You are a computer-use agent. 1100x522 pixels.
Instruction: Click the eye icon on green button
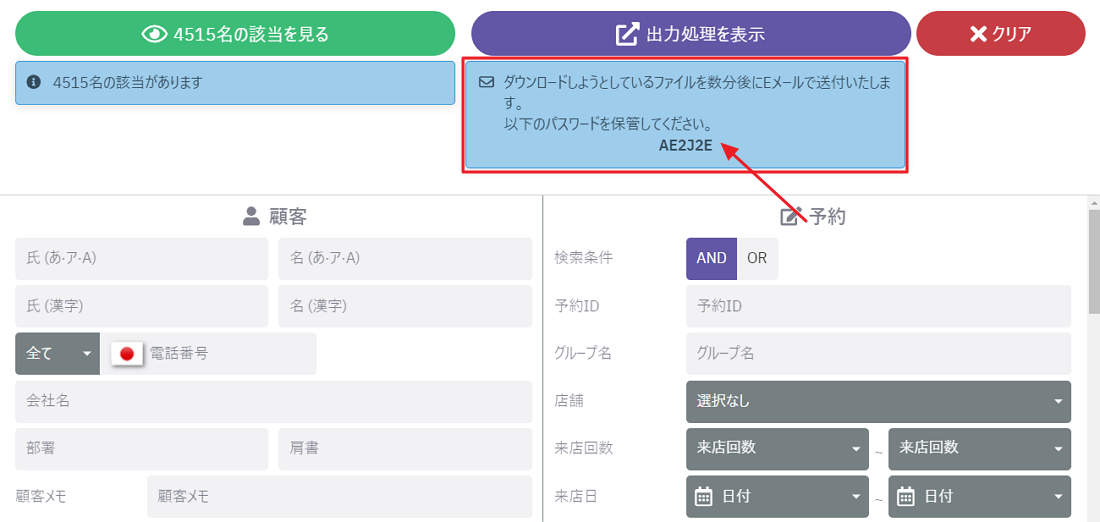pos(154,34)
